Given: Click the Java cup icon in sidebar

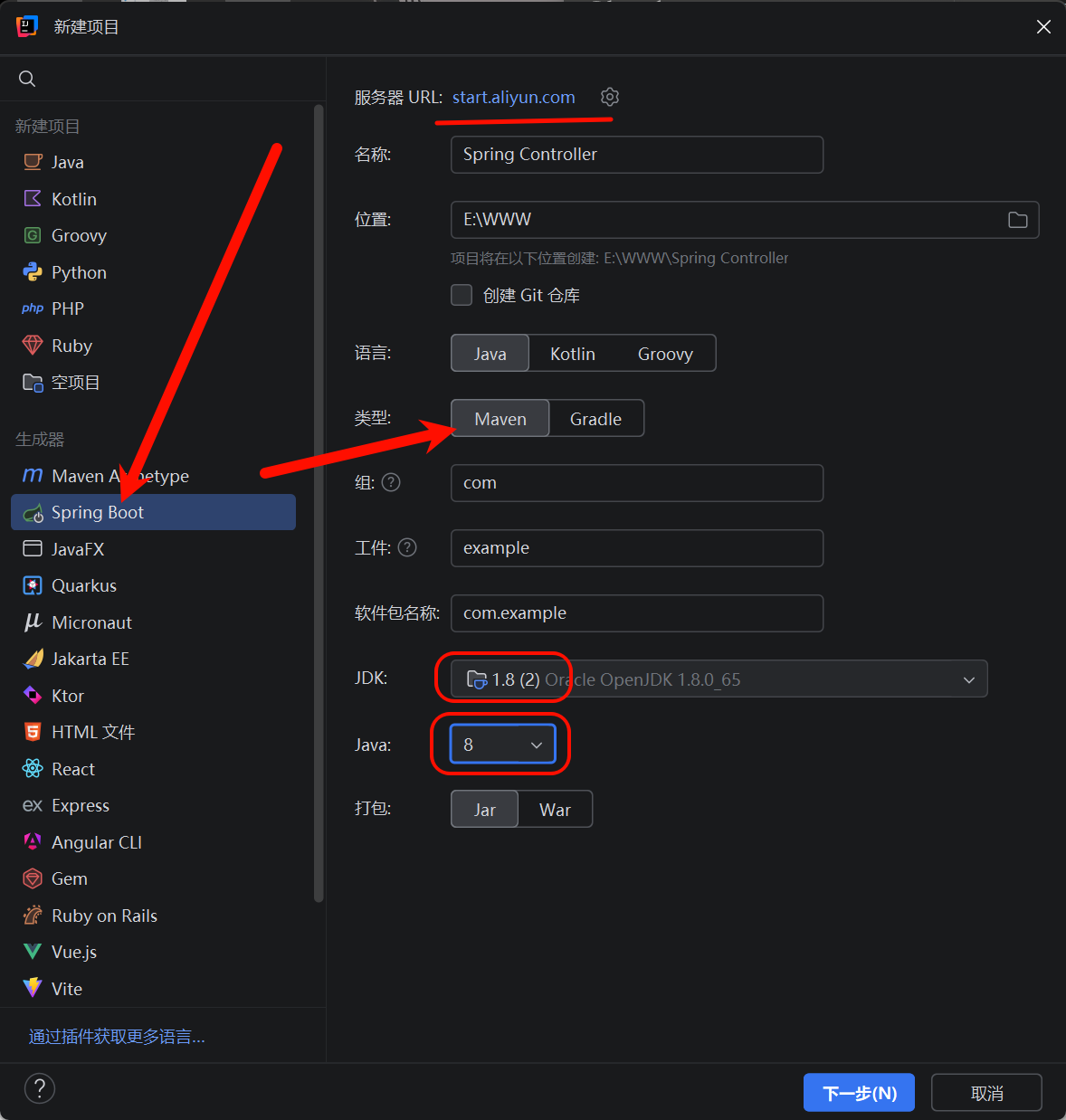Looking at the screenshot, I should [x=33, y=162].
